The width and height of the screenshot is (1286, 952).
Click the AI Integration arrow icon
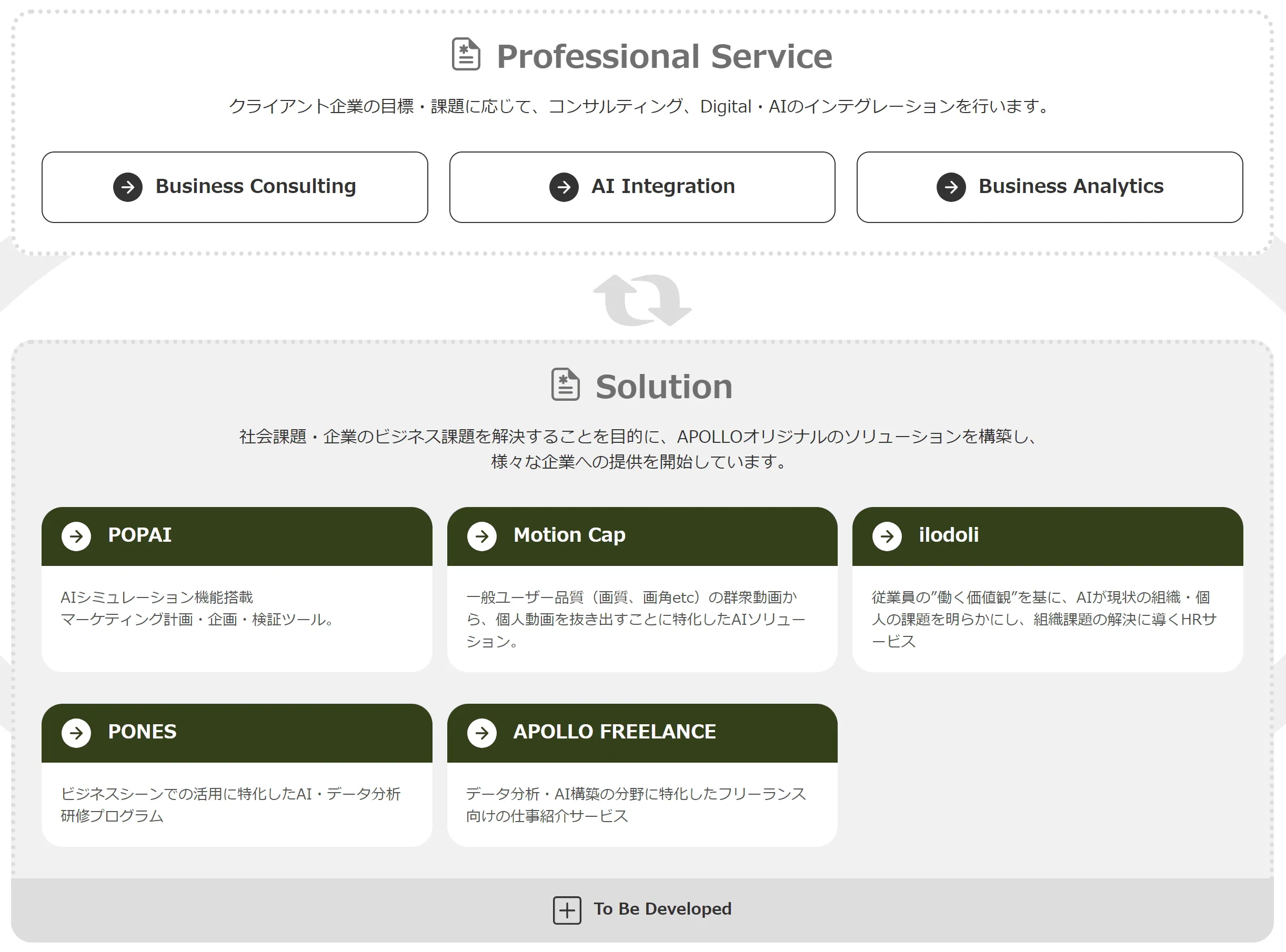[x=563, y=187]
